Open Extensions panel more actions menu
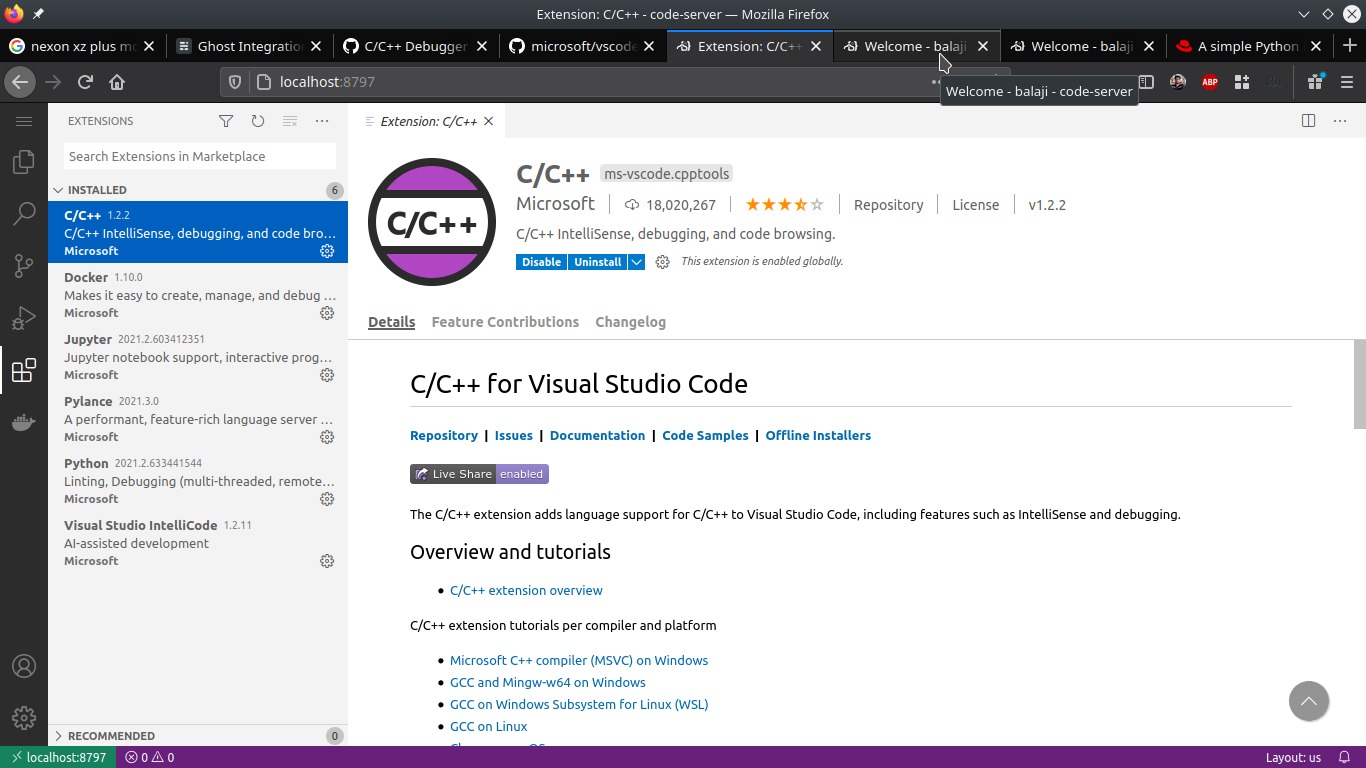 coord(322,121)
